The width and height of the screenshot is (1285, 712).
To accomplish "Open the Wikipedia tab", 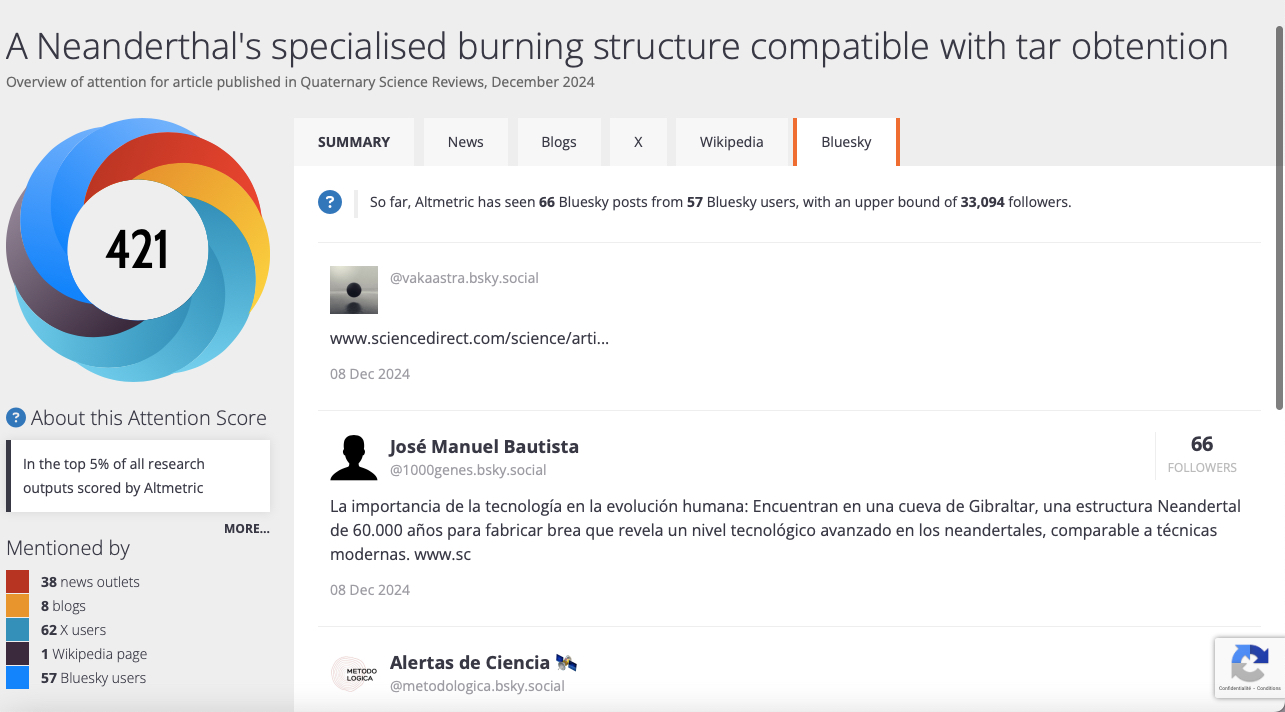I will click(731, 142).
